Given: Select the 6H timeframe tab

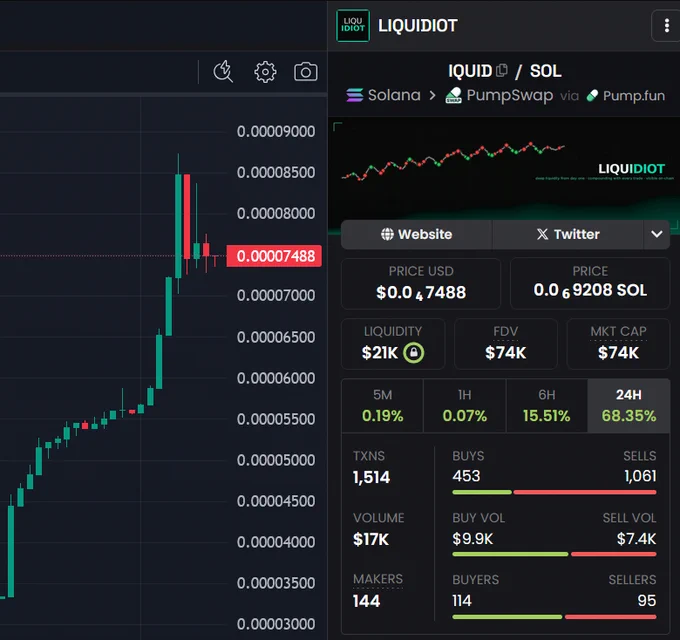Looking at the screenshot, I should (546, 406).
